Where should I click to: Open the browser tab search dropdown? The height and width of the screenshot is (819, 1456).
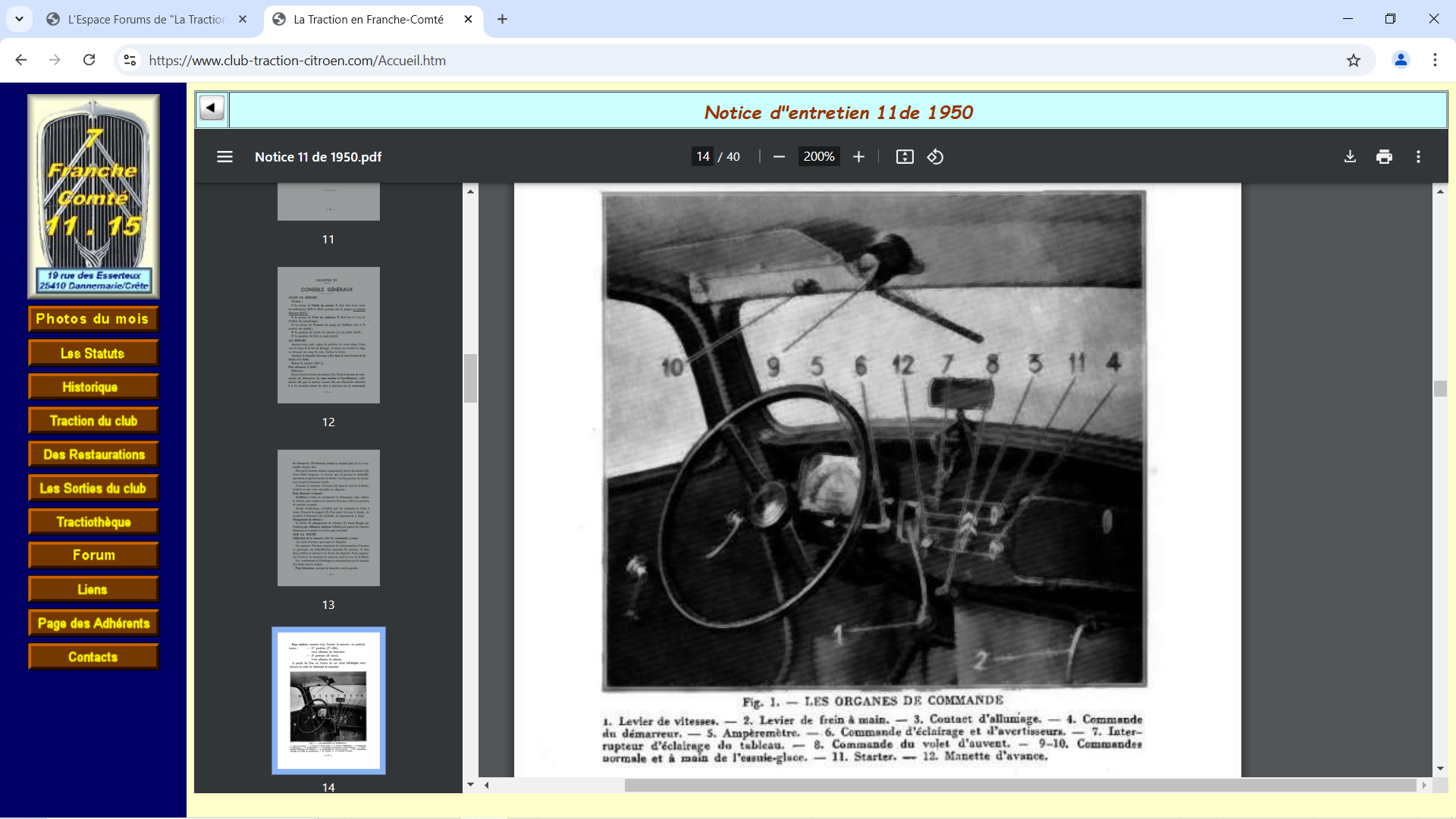click(x=19, y=19)
